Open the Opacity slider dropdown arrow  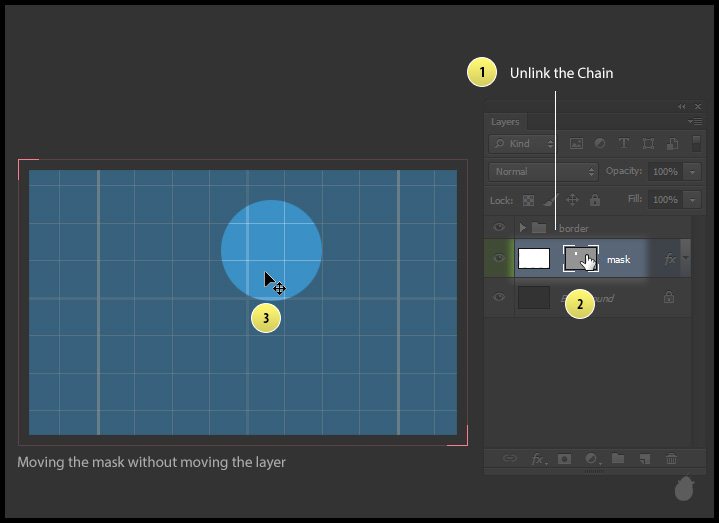[x=694, y=172]
